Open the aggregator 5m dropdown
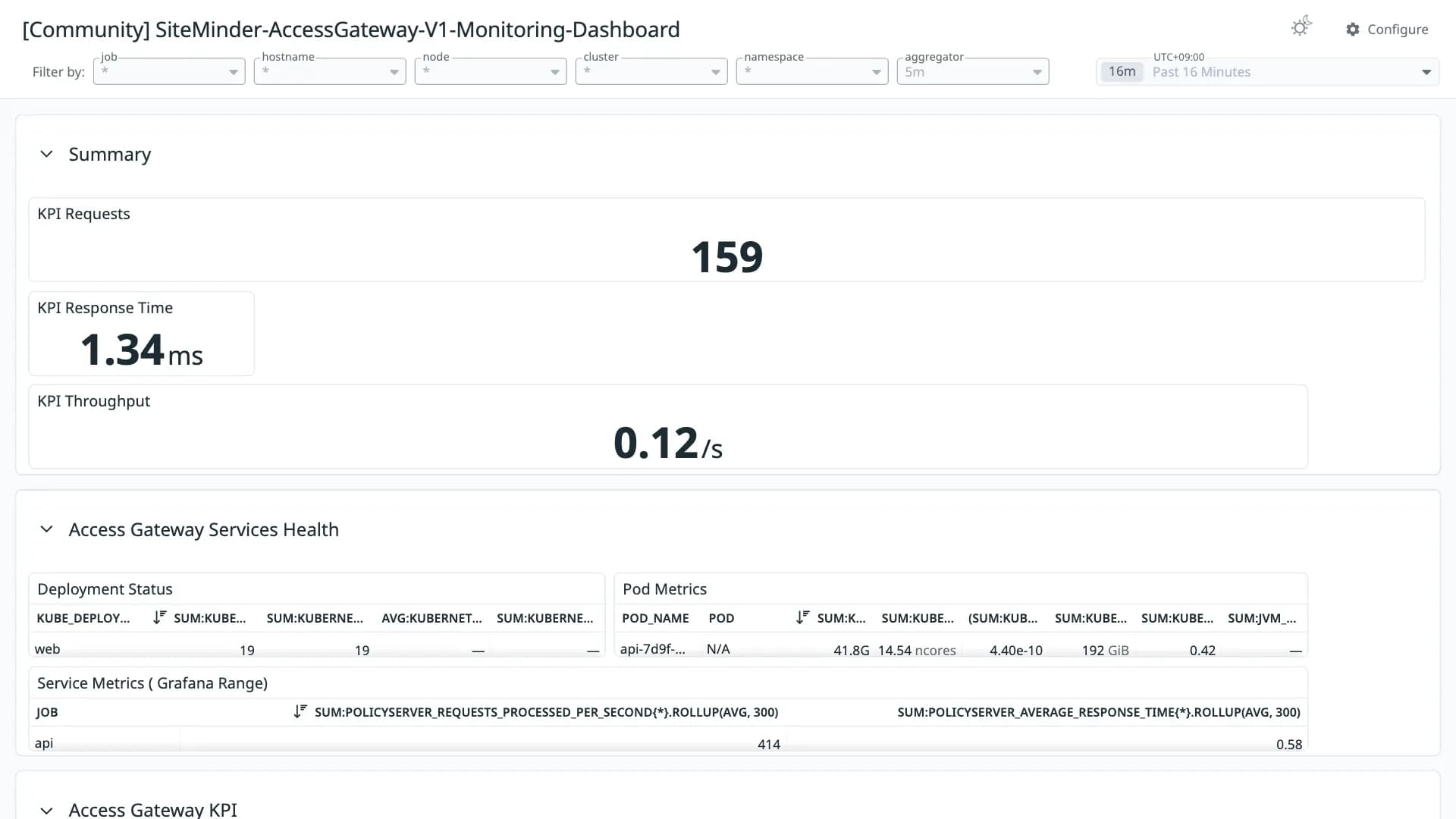The height and width of the screenshot is (819, 1456). click(973, 71)
